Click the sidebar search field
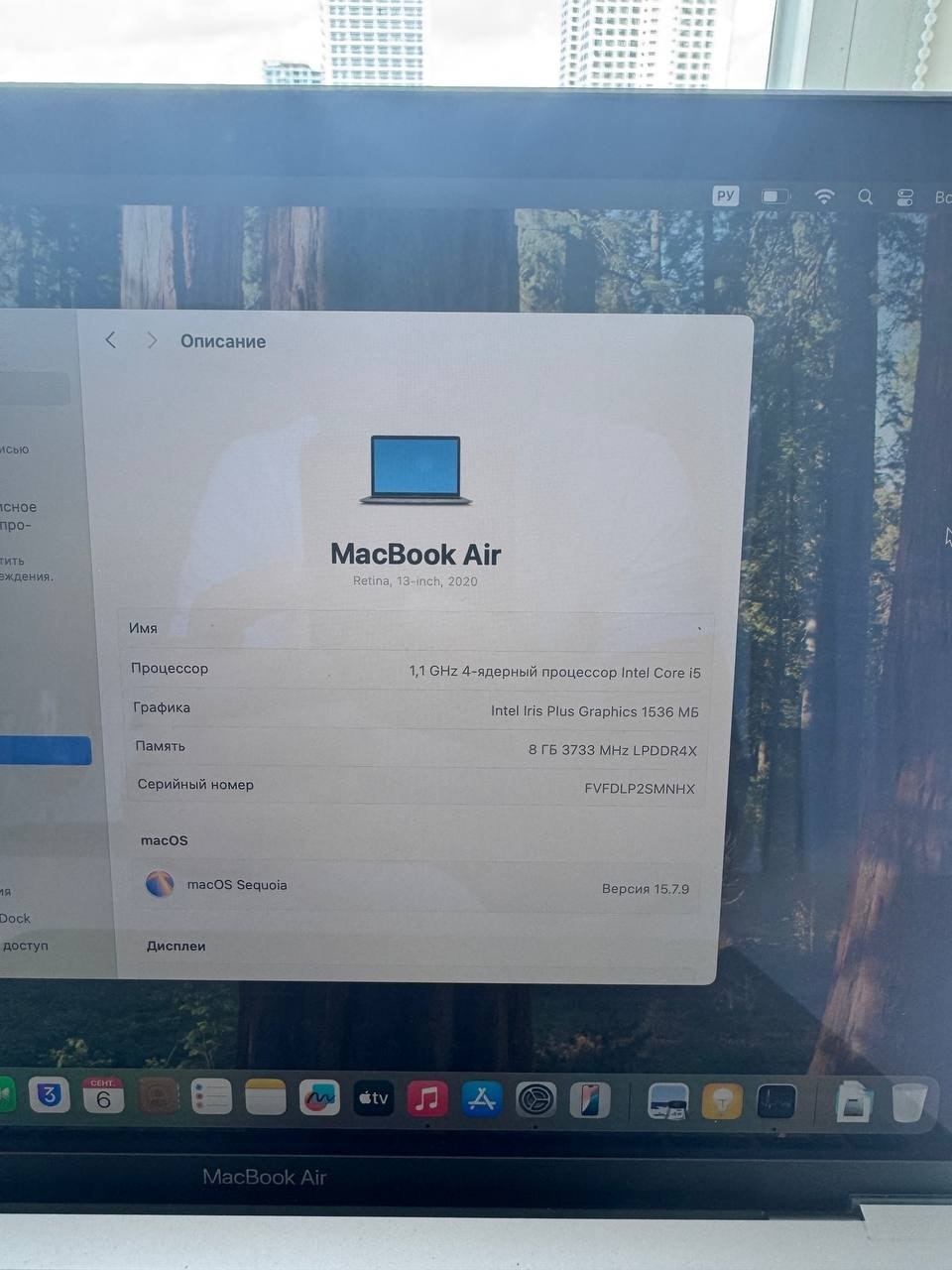952x1270 pixels. [34, 389]
